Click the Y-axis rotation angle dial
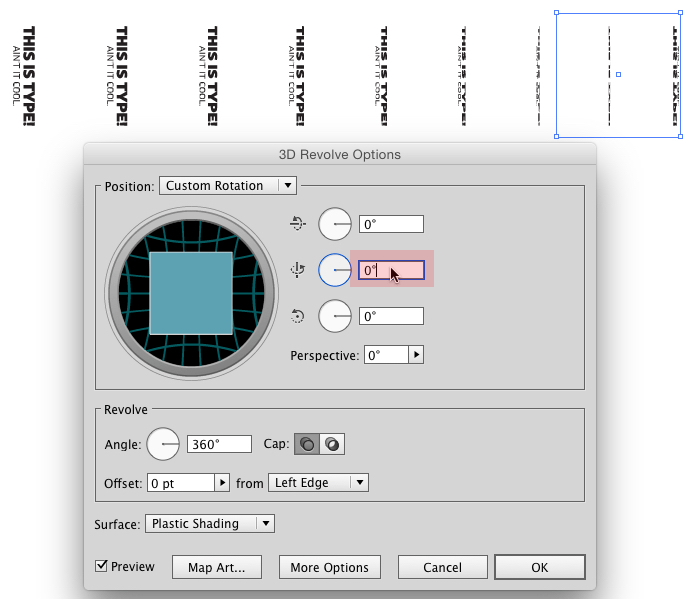 coord(335,270)
